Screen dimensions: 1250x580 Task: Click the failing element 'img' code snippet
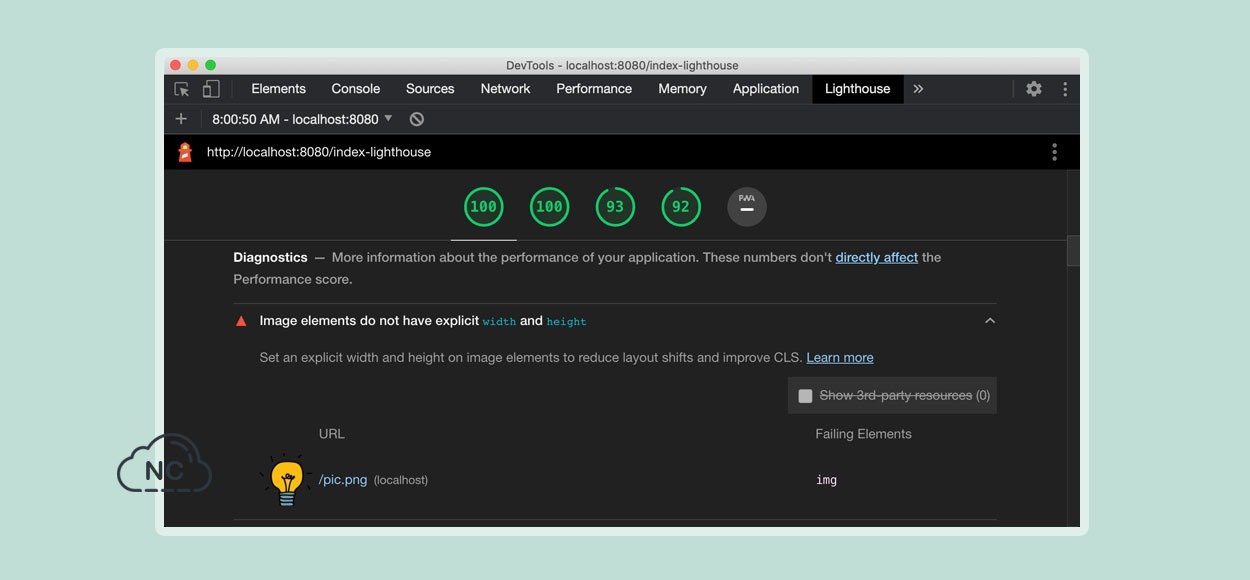coord(827,480)
